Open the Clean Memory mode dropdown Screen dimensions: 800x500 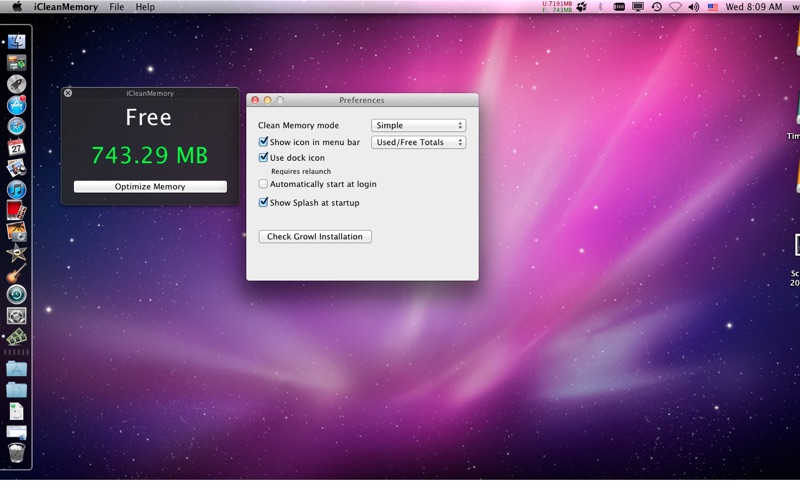point(418,126)
